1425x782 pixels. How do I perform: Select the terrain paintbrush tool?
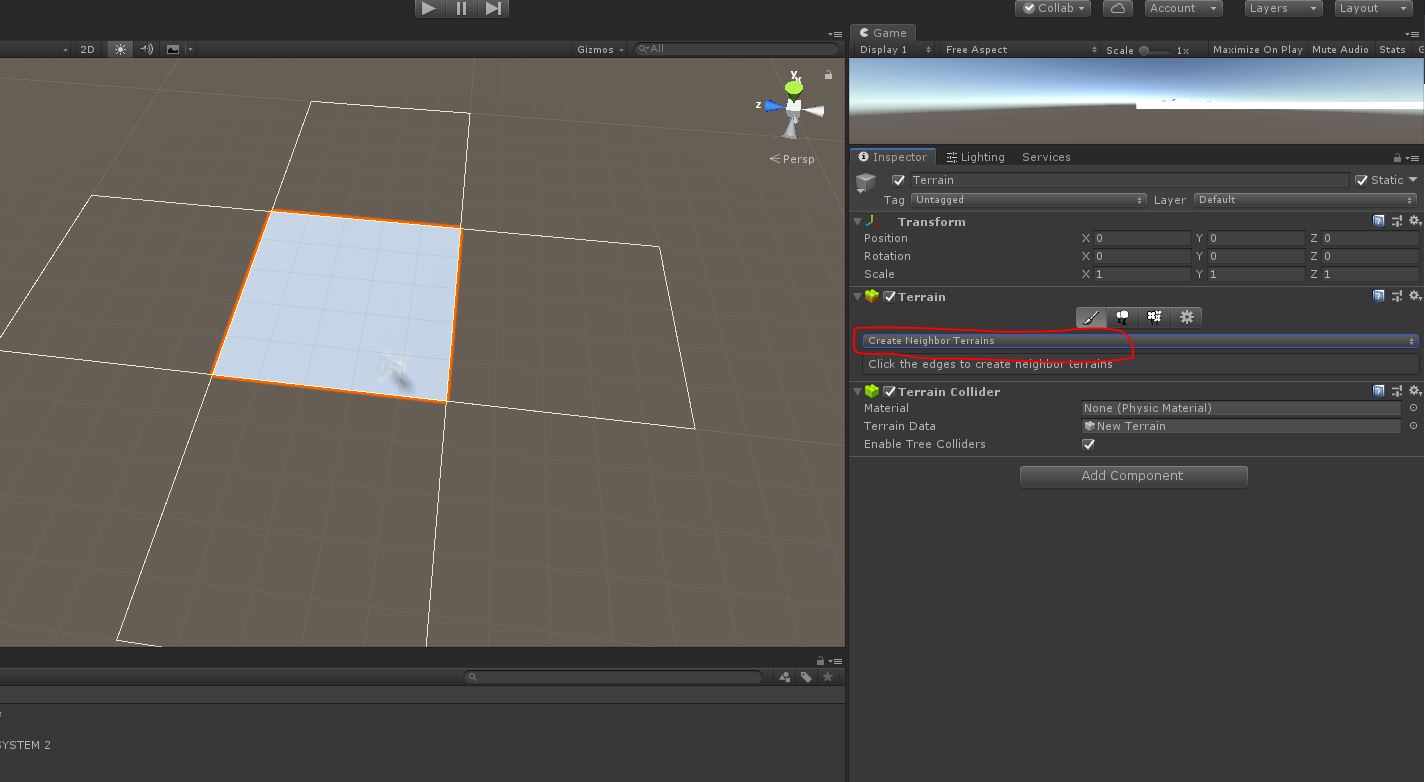click(1091, 317)
